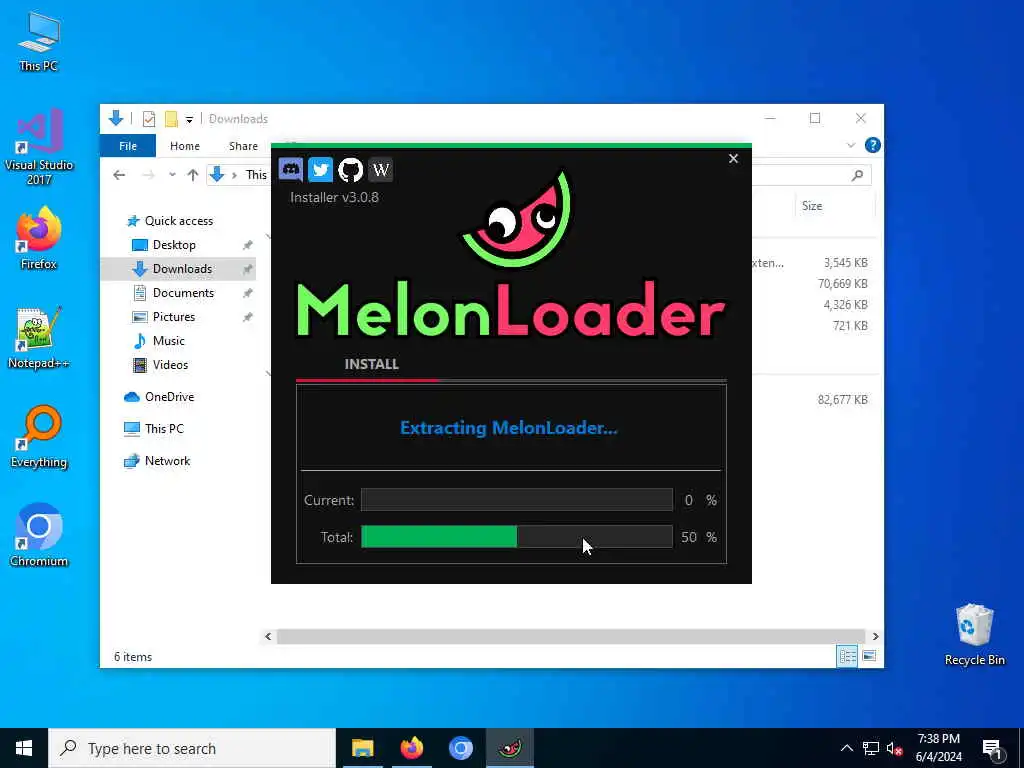Select Videos in navigation pane
Image resolution: width=1024 pixels, height=768 pixels.
(170, 364)
